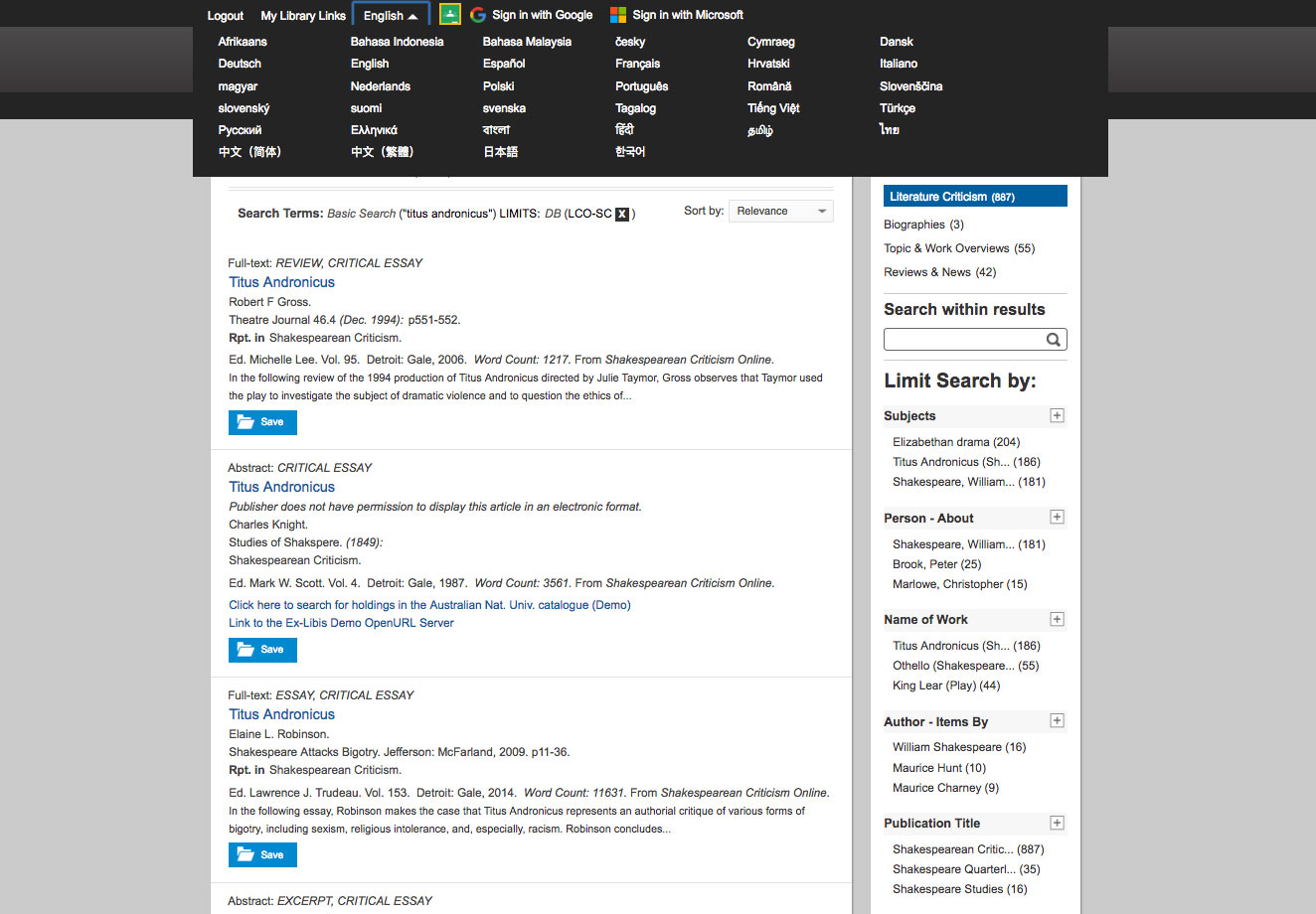This screenshot has width=1316, height=914.
Task: Open the Sort by Relevance dropdown
Action: [x=781, y=211]
